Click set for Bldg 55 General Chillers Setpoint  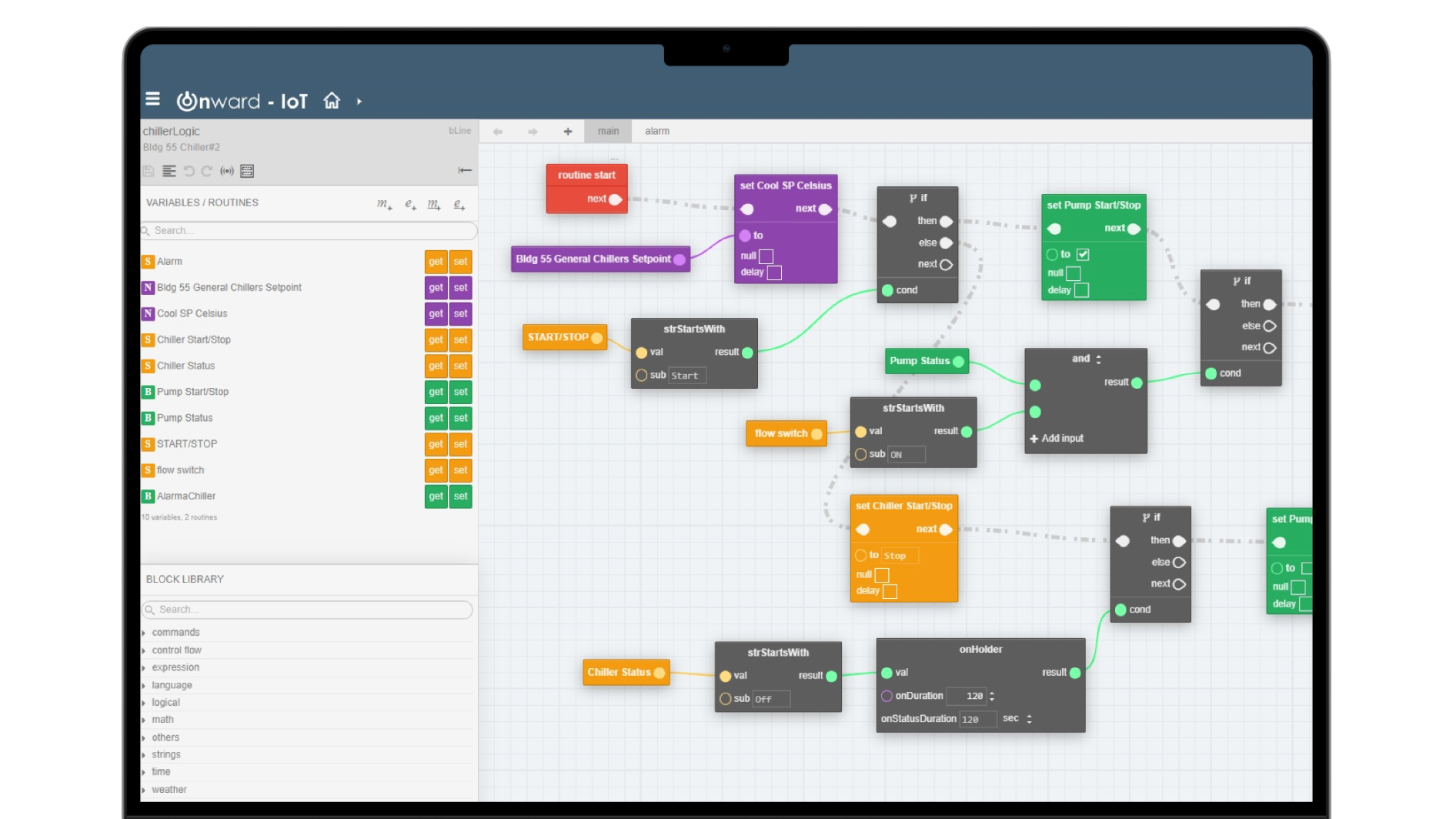[x=460, y=288]
